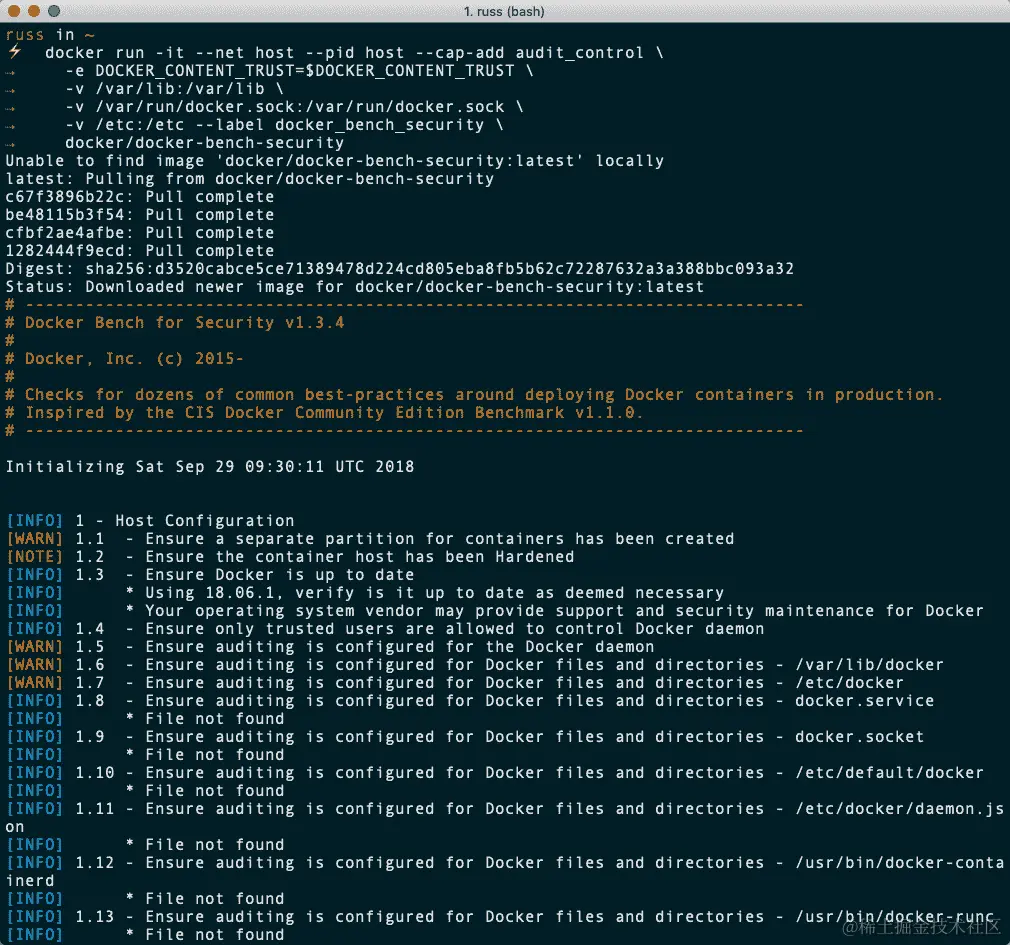The image size is (1010, 945).
Task: Click check 1.9 'docker.socket' auditing line
Action: point(534,738)
